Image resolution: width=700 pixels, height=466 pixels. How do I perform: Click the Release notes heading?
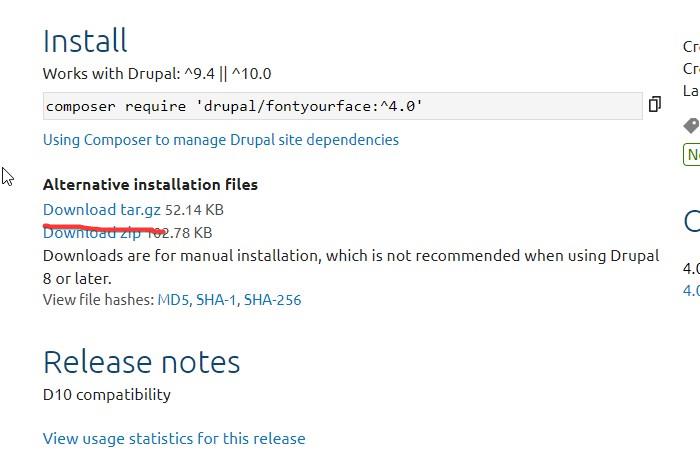[x=142, y=362]
